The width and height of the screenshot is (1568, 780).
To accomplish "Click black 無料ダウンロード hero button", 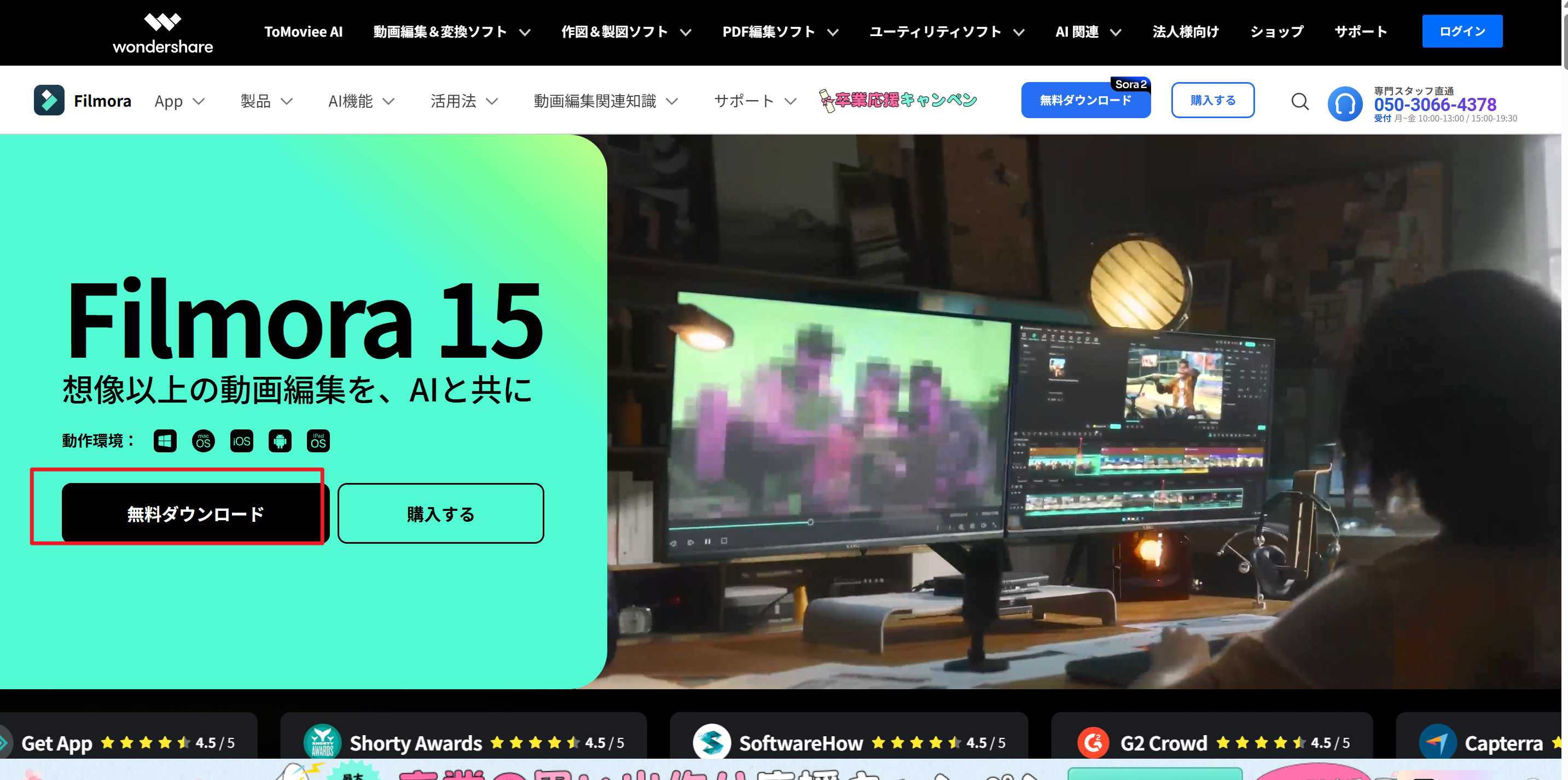I will pyautogui.click(x=195, y=514).
